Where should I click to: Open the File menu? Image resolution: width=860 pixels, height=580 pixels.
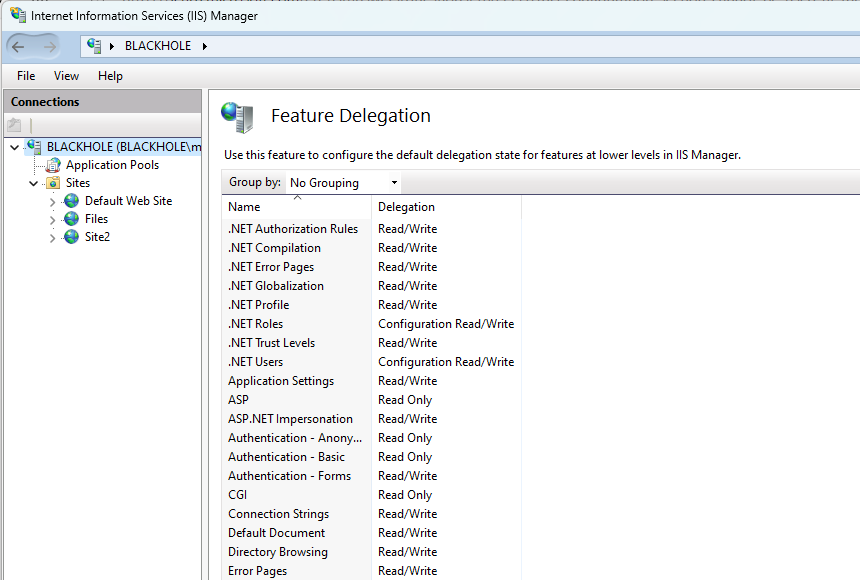[26, 76]
